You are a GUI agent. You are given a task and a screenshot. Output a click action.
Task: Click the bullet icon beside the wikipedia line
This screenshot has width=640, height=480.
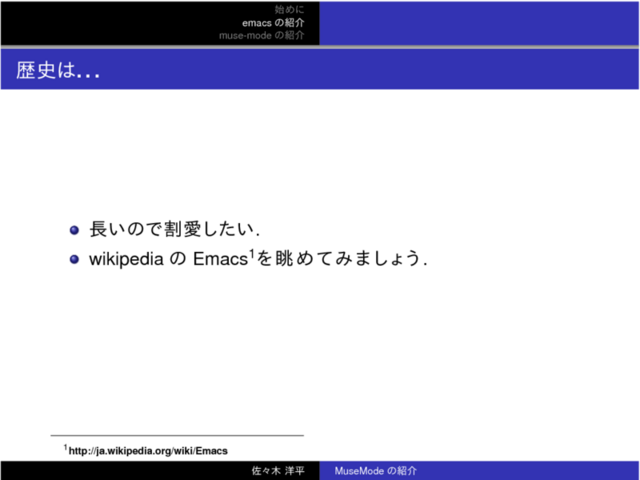pos(74,260)
